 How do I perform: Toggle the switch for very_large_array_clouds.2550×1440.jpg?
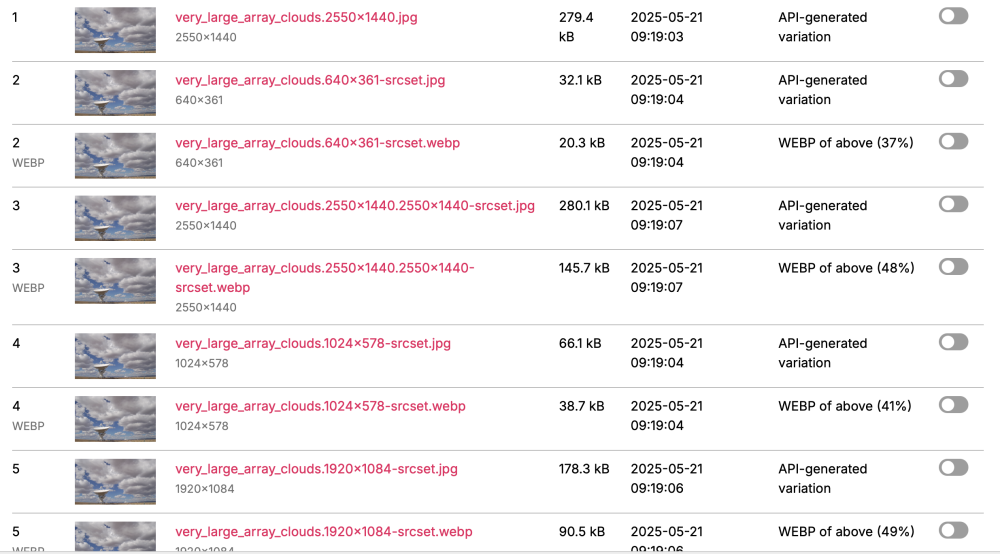[953, 16]
